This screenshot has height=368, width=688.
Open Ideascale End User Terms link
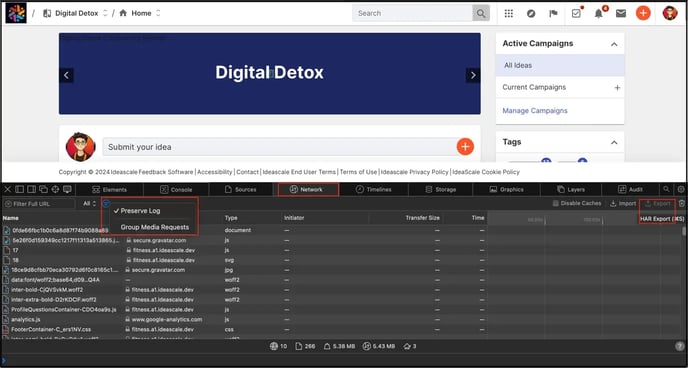(x=299, y=172)
